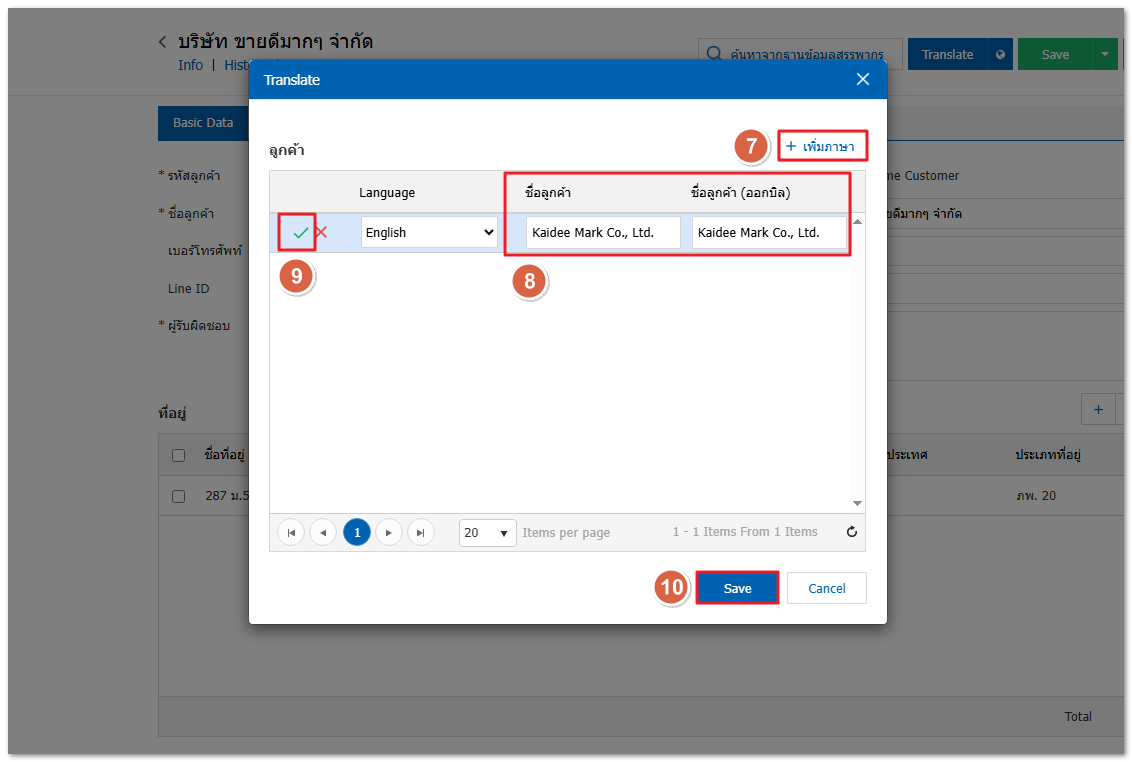This screenshot has width=1132, height=762.
Task: Go to previous page of grid
Action: coord(323,533)
